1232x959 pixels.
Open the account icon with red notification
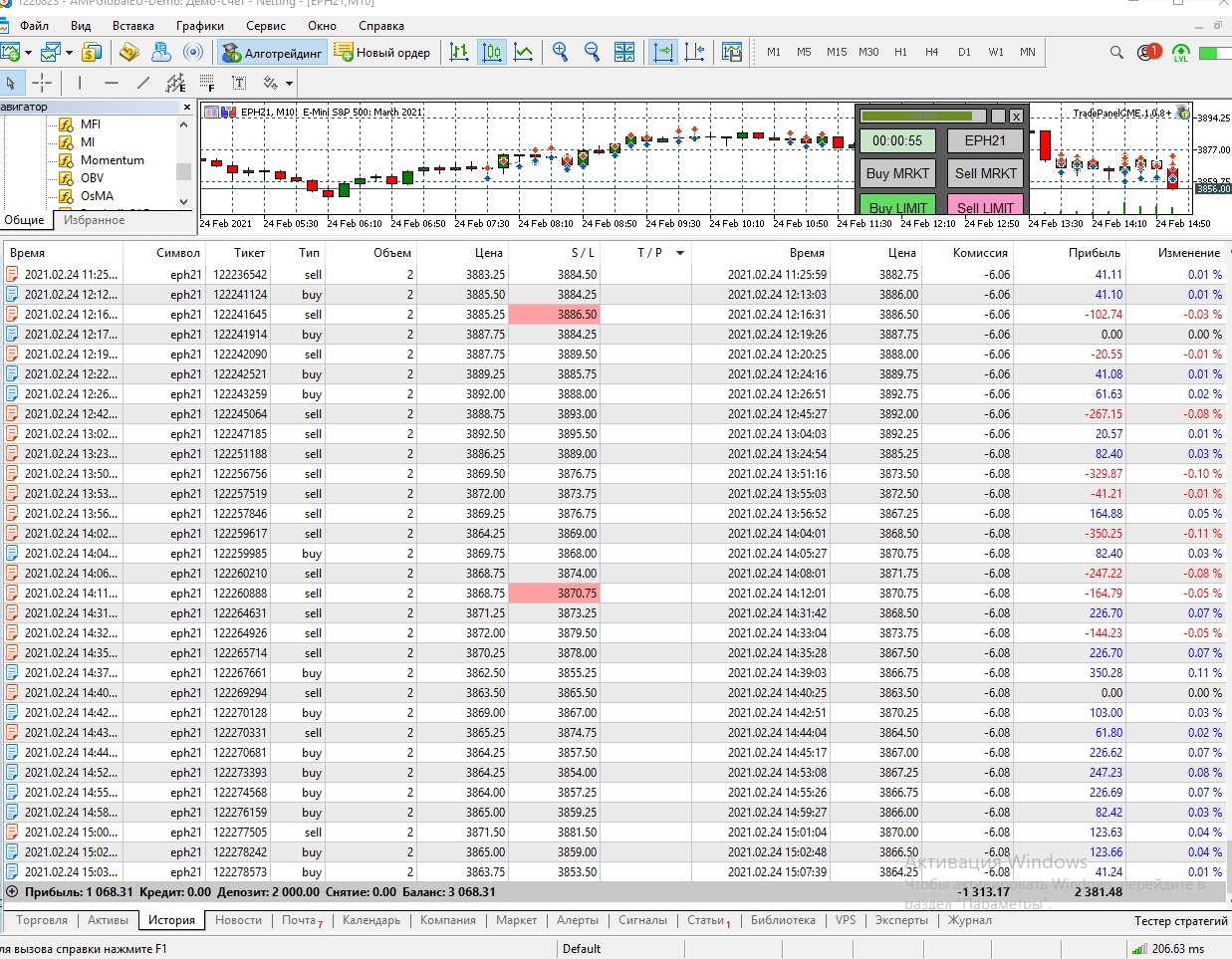pos(1148,52)
